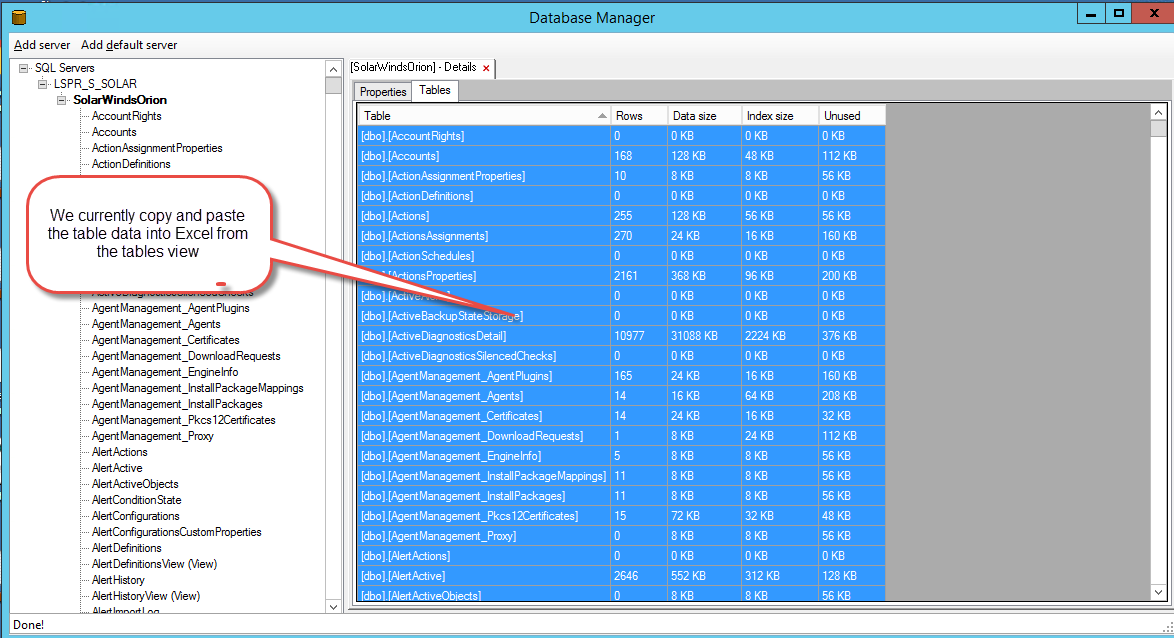The height and width of the screenshot is (638, 1174).
Task: Click the [dbo].[Actions] table row
Action: [621, 216]
